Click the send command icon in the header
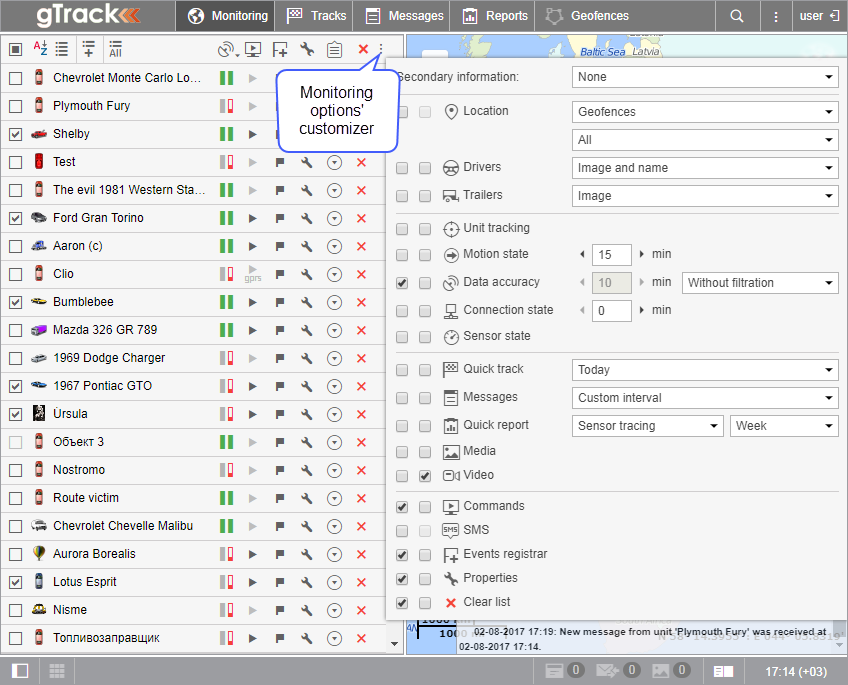 pos(253,49)
